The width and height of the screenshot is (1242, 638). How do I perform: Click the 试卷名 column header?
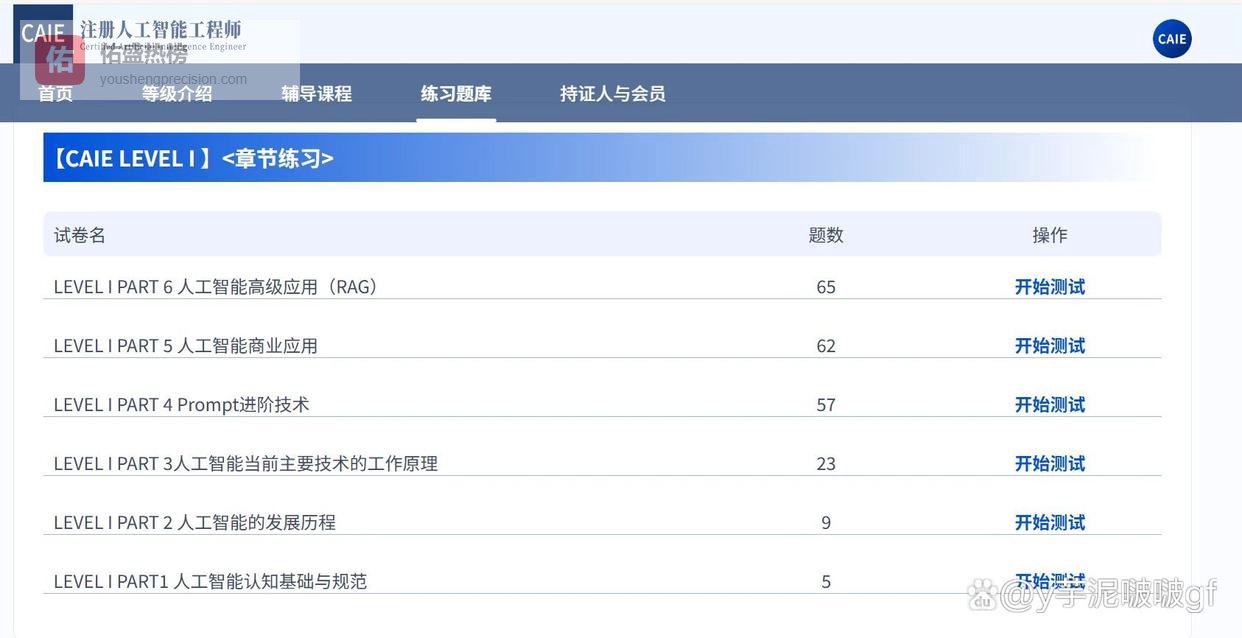80,235
